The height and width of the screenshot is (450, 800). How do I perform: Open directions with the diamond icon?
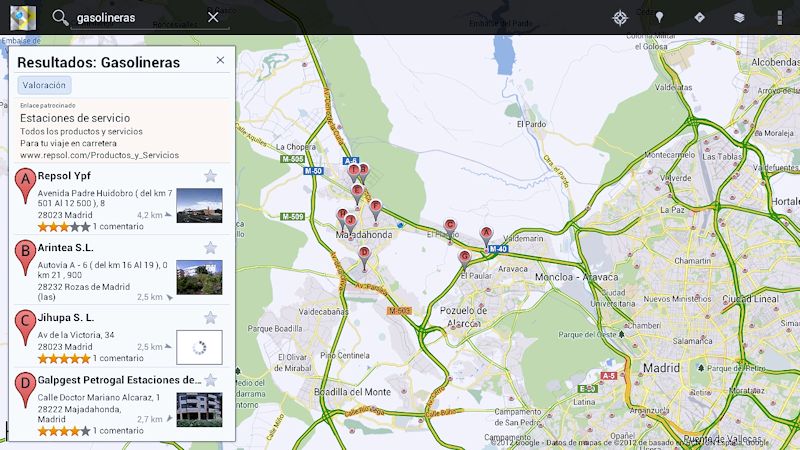(699, 17)
